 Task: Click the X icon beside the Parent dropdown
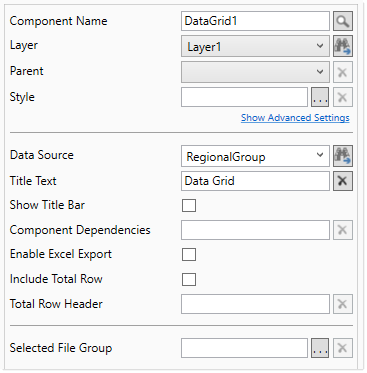343,72
